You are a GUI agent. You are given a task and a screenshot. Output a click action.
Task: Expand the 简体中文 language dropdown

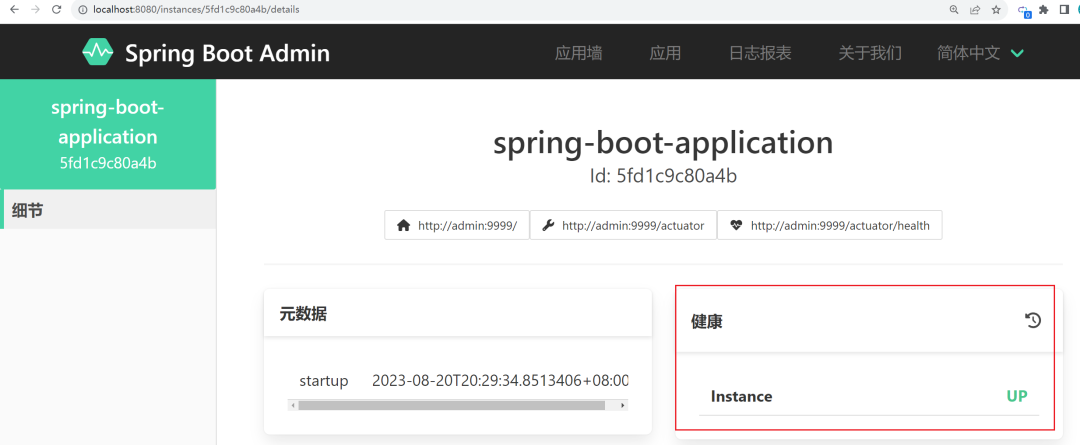pos(981,53)
